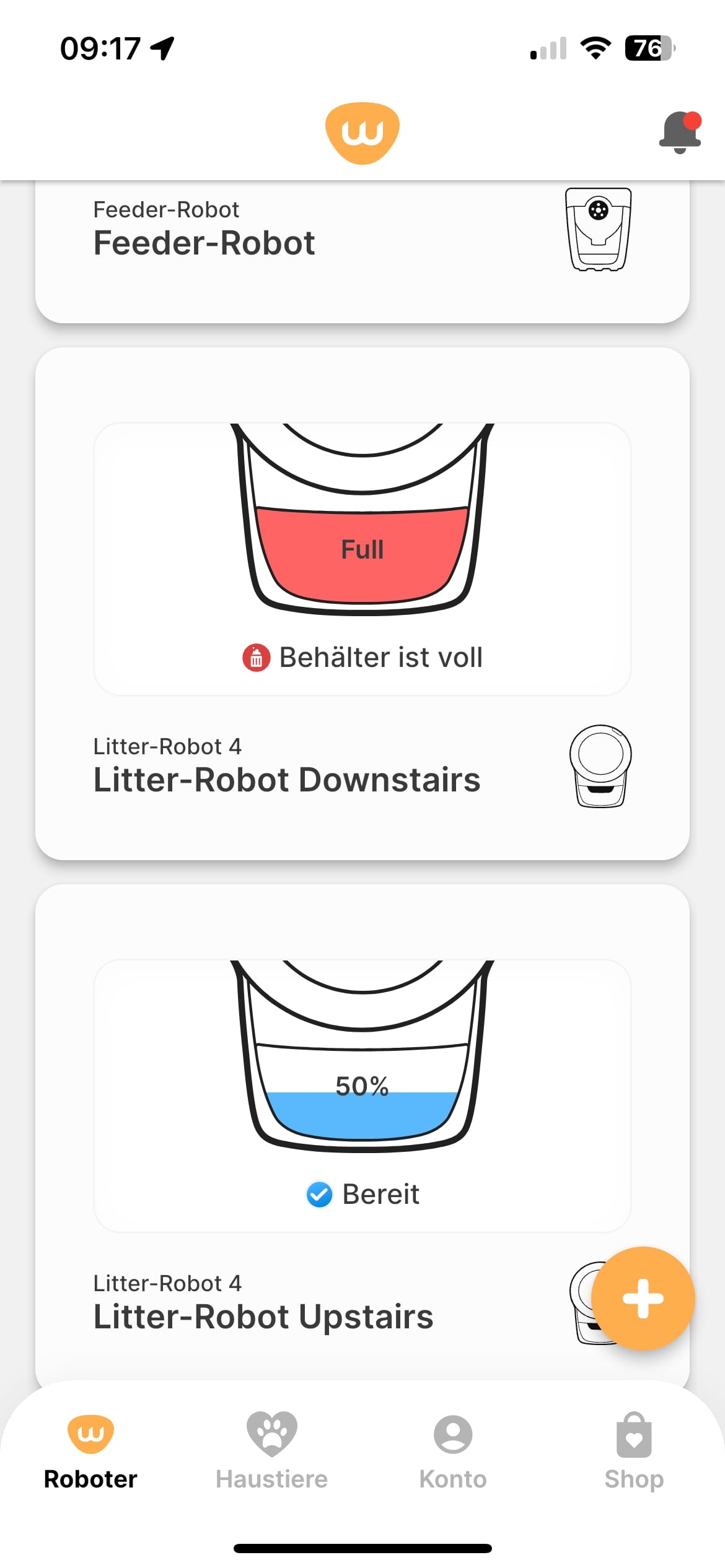725x1568 pixels.
Task: Open the notifications bell
Action: [680, 132]
